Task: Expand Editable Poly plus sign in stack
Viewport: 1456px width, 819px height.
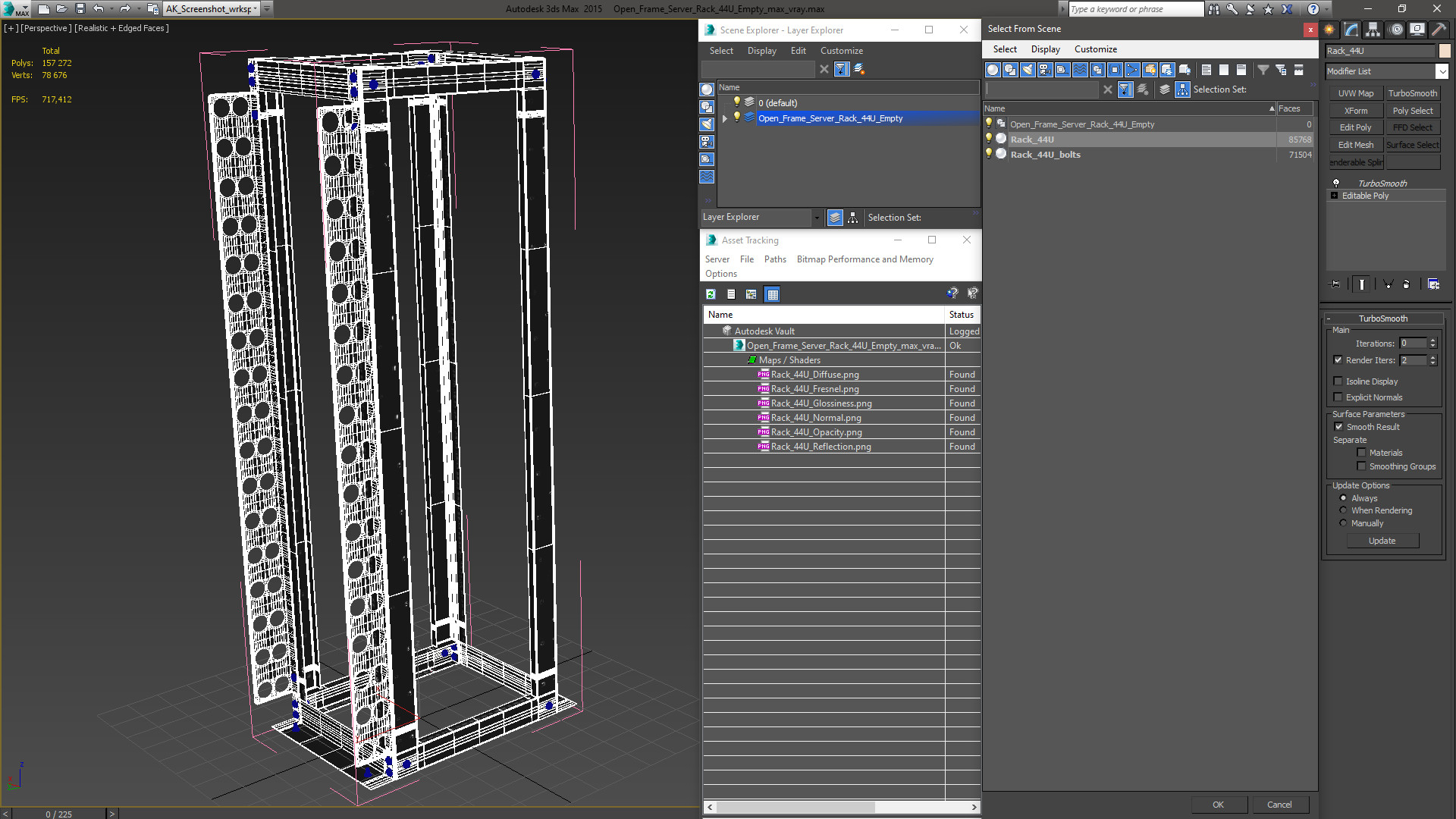Action: click(1335, 196)
